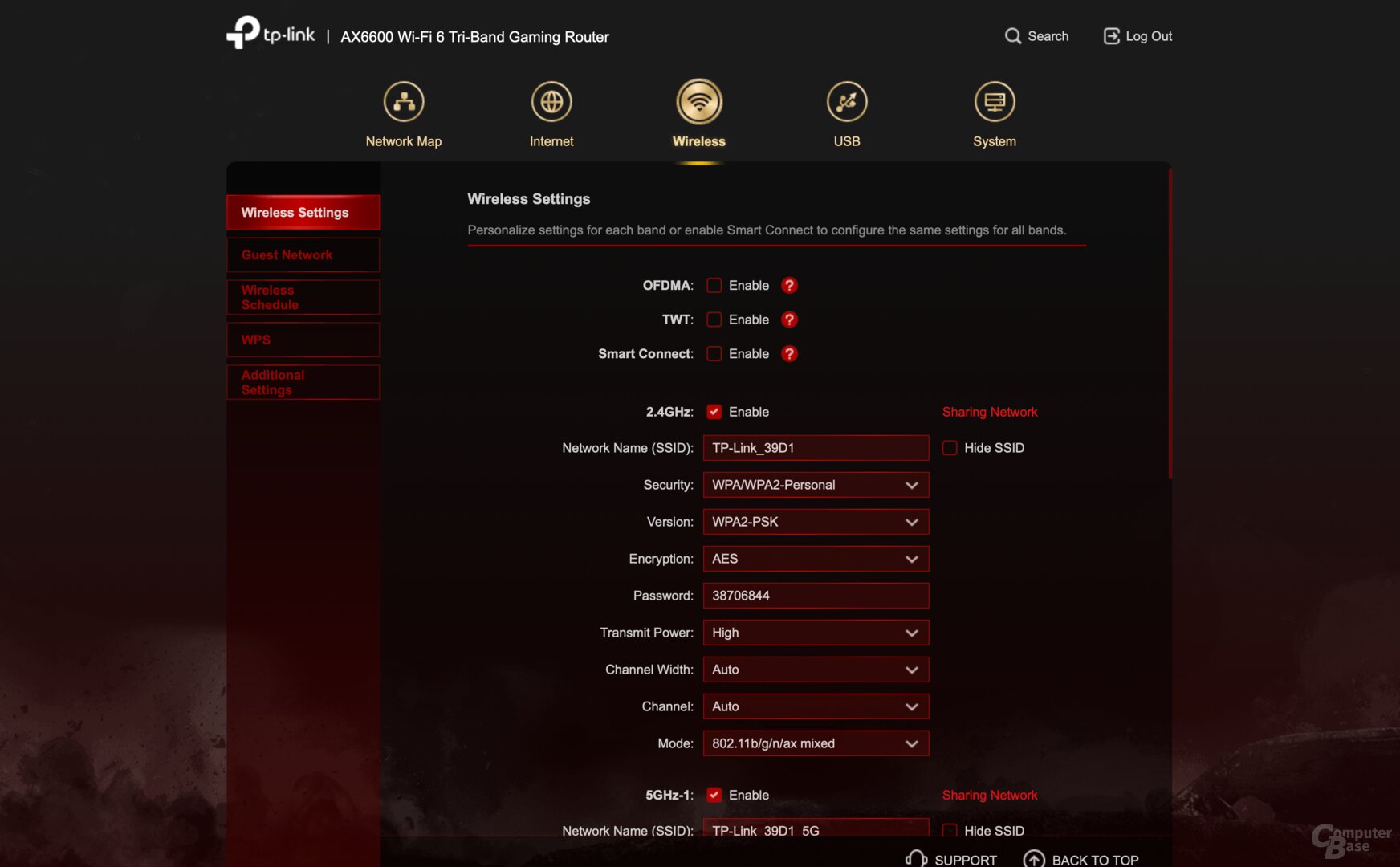Viewport: 1400px width, 867px height.
Task: Click the Internet tab label
Action: (x=551, y=141)
